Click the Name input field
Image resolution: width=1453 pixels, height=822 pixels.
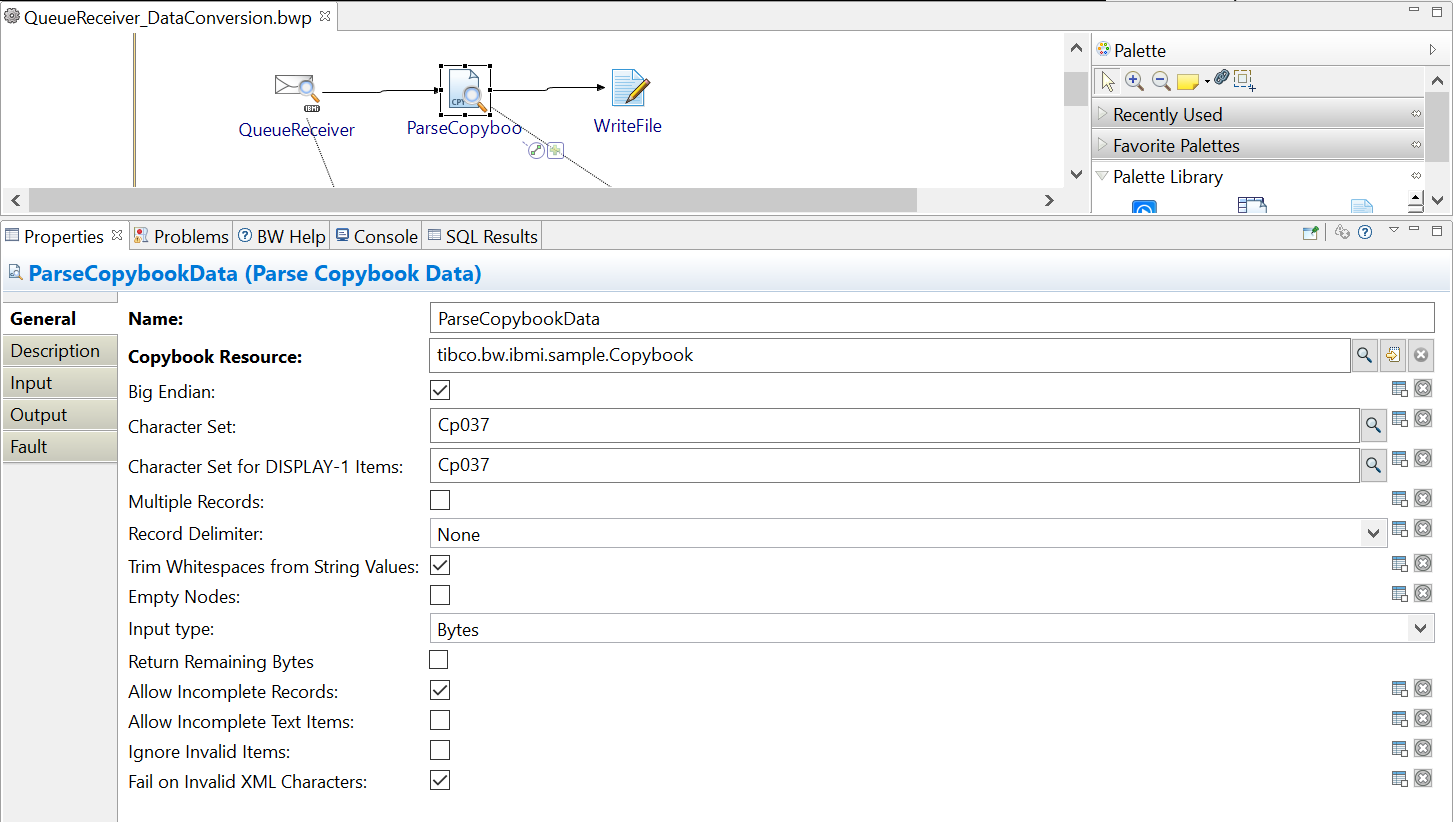(x=930, y=319)
